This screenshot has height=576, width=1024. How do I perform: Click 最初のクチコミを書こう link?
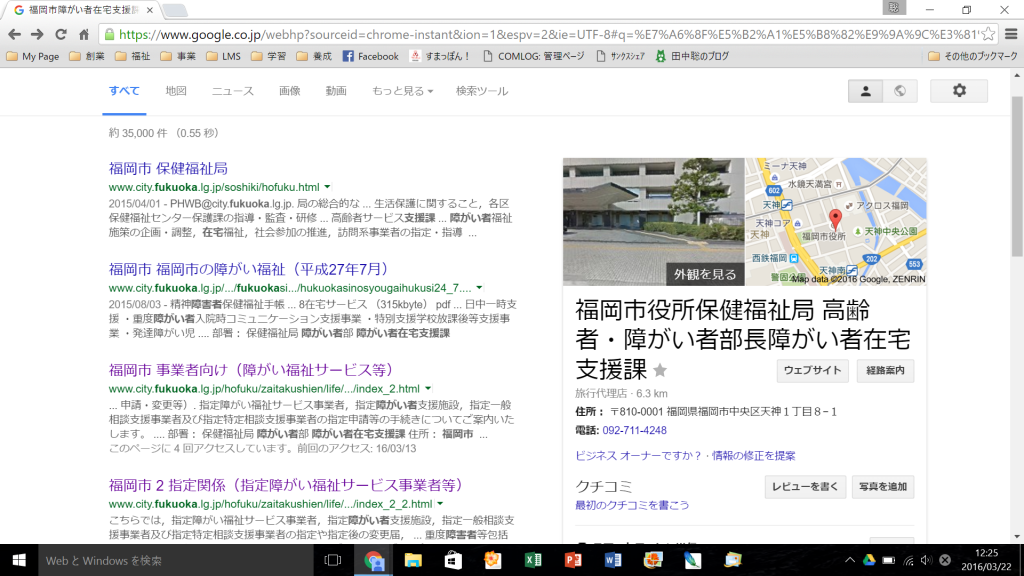(x=632, y=505)
